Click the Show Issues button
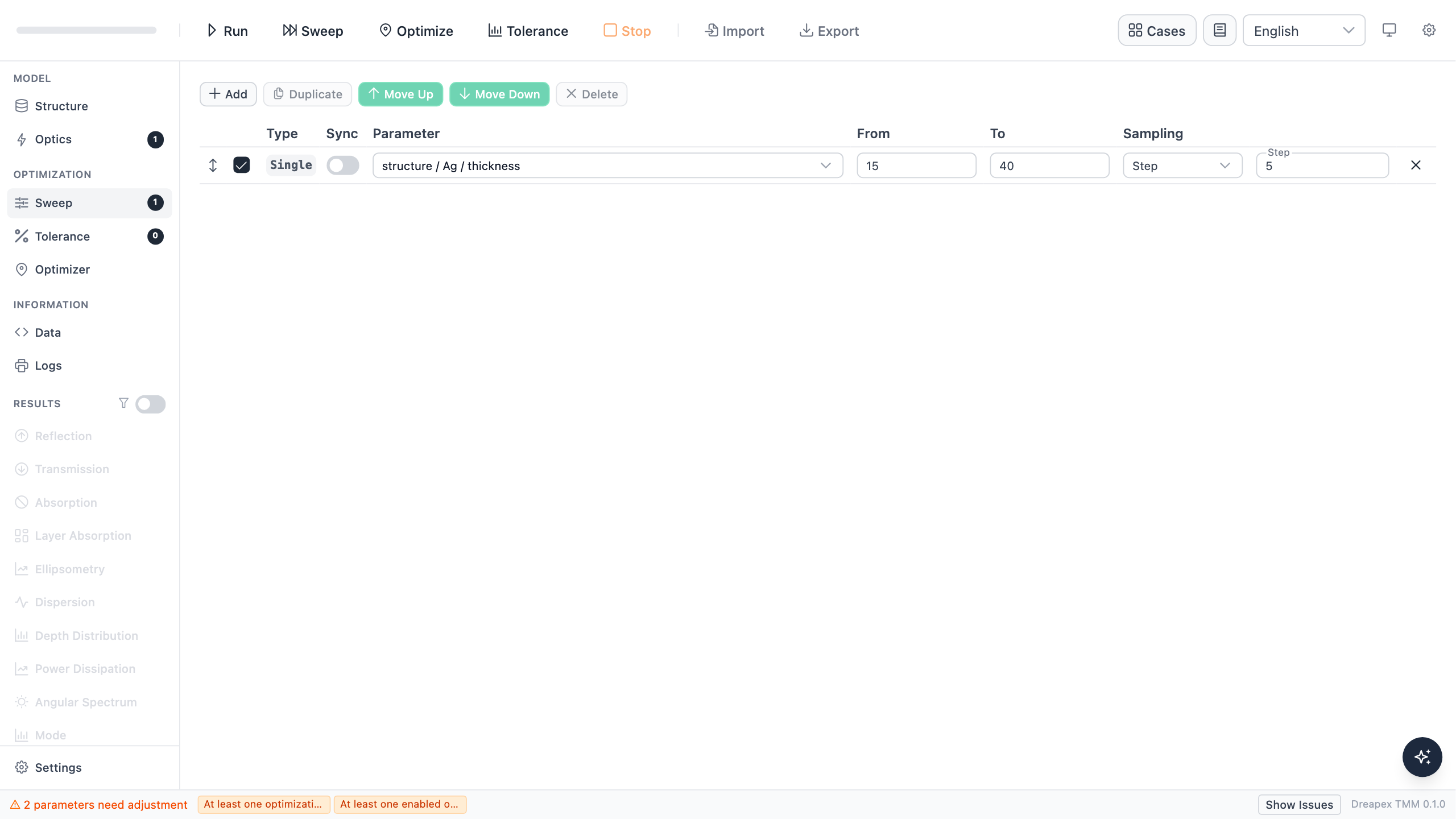1456x819 pixels. pyautogui.click(x=1299, y=805)
